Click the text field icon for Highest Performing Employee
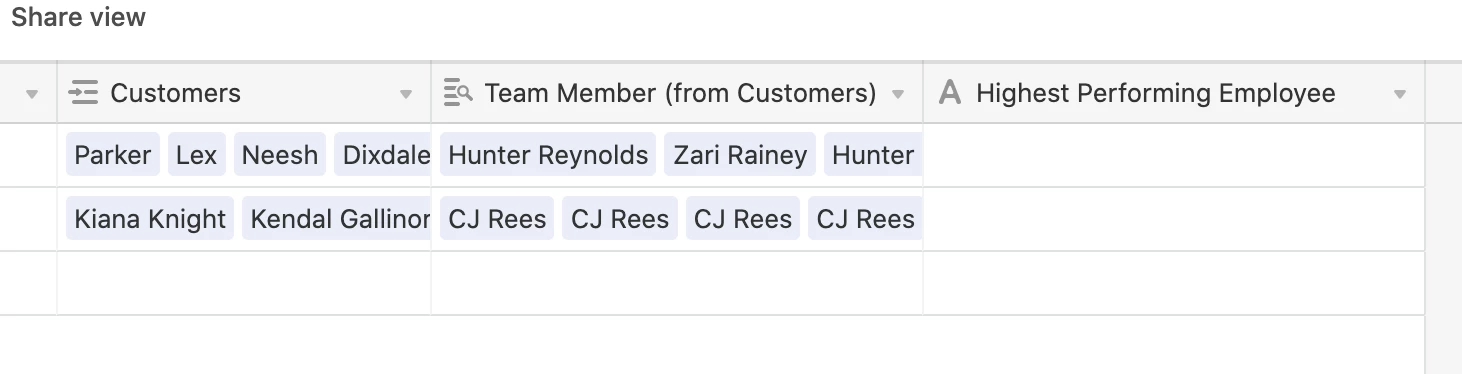1462x374 pixels. 950,93
